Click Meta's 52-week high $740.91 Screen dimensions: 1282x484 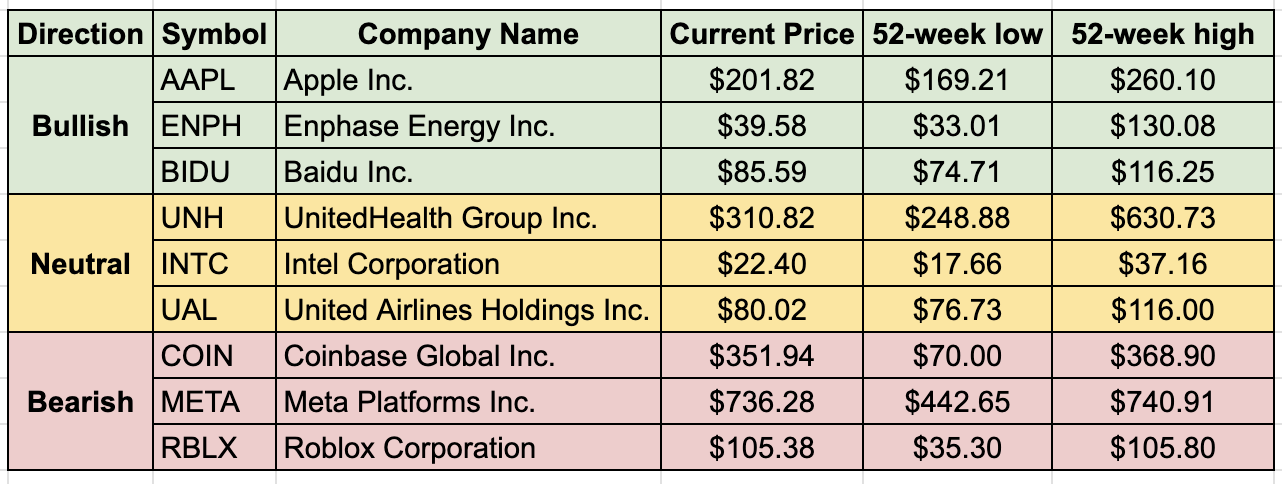pyautogui.click(x=1162, y=402)
